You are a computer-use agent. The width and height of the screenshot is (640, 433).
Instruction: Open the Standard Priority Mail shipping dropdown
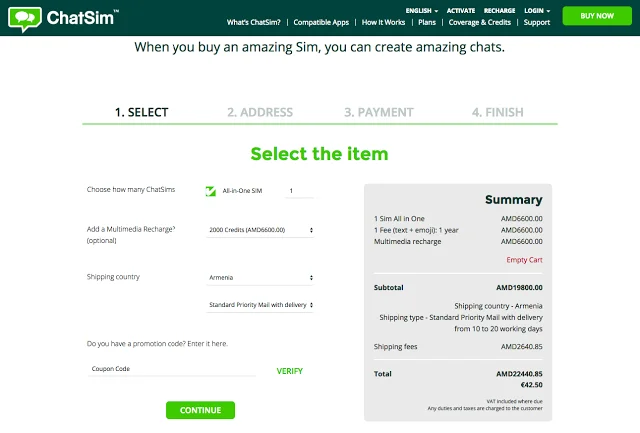pos(260,304)
